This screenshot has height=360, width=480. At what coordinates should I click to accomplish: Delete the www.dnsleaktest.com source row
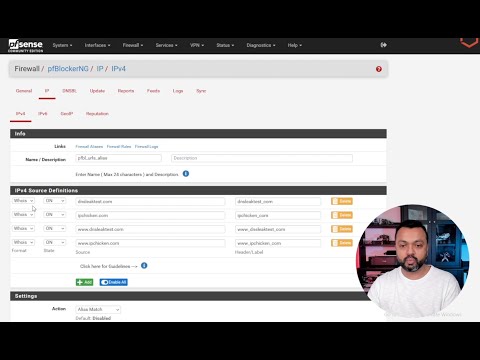coord(342,229)
